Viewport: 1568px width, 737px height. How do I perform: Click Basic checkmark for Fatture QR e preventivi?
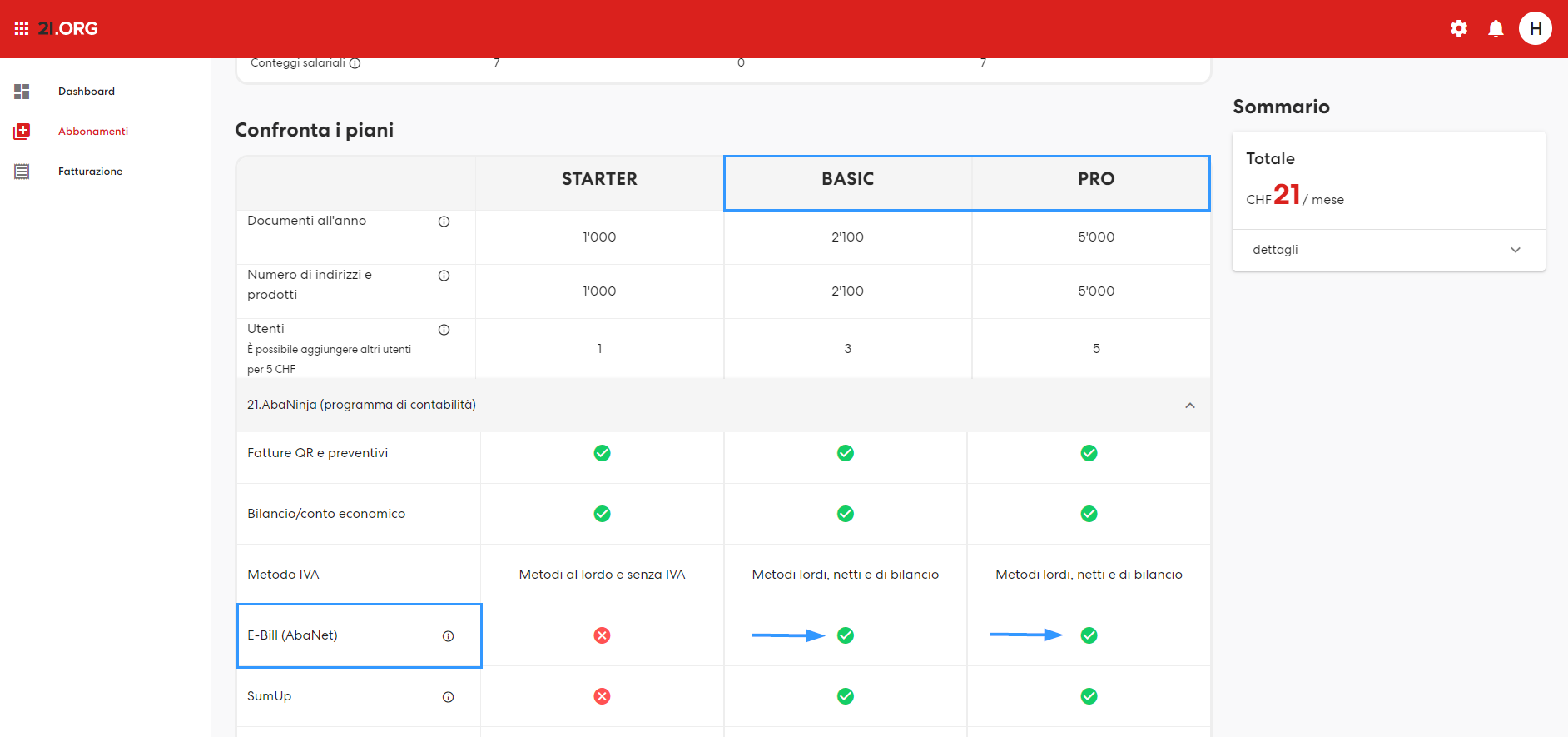click(846, 453)
